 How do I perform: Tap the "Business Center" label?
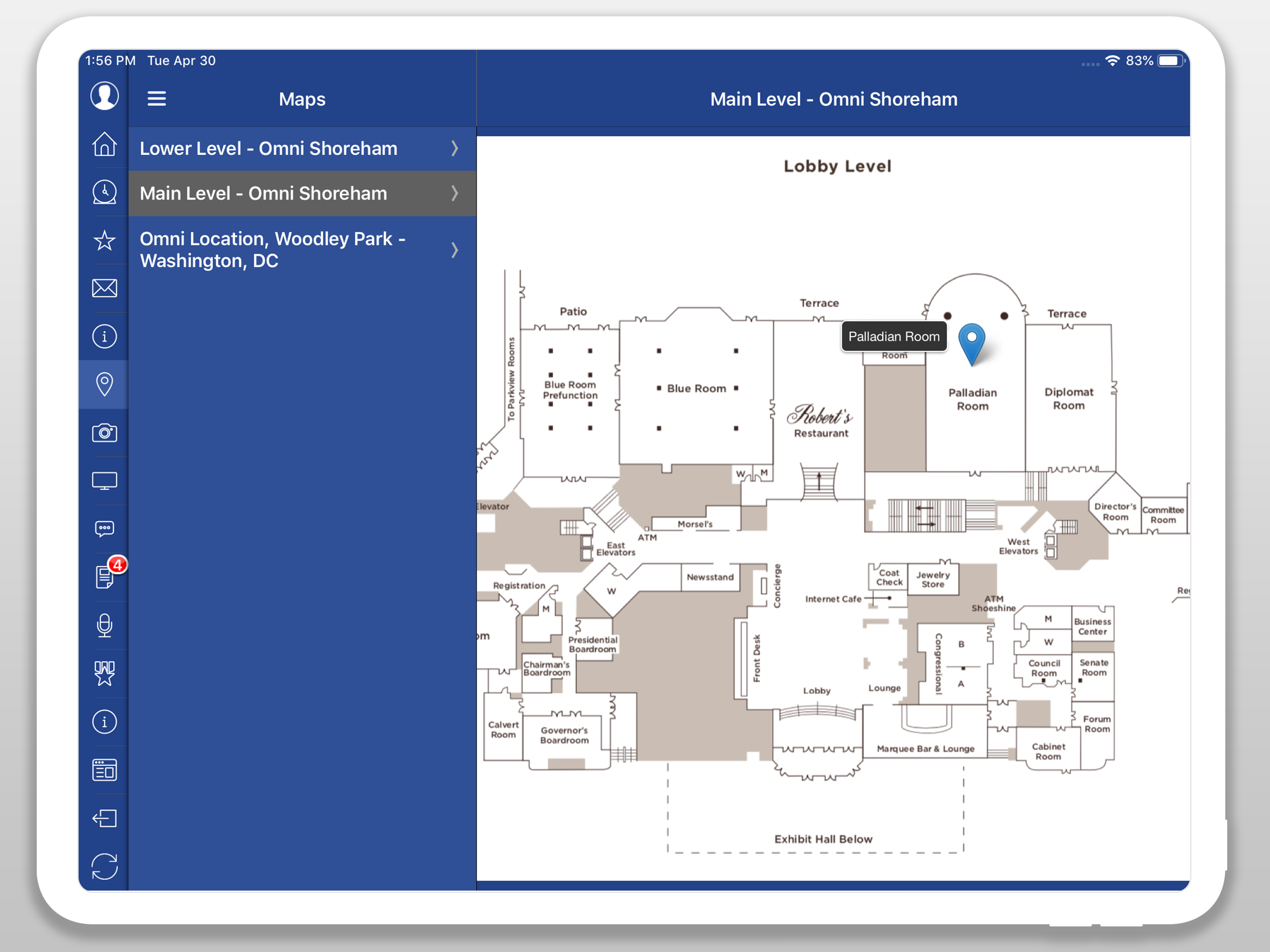click(x=1092, y=627)
